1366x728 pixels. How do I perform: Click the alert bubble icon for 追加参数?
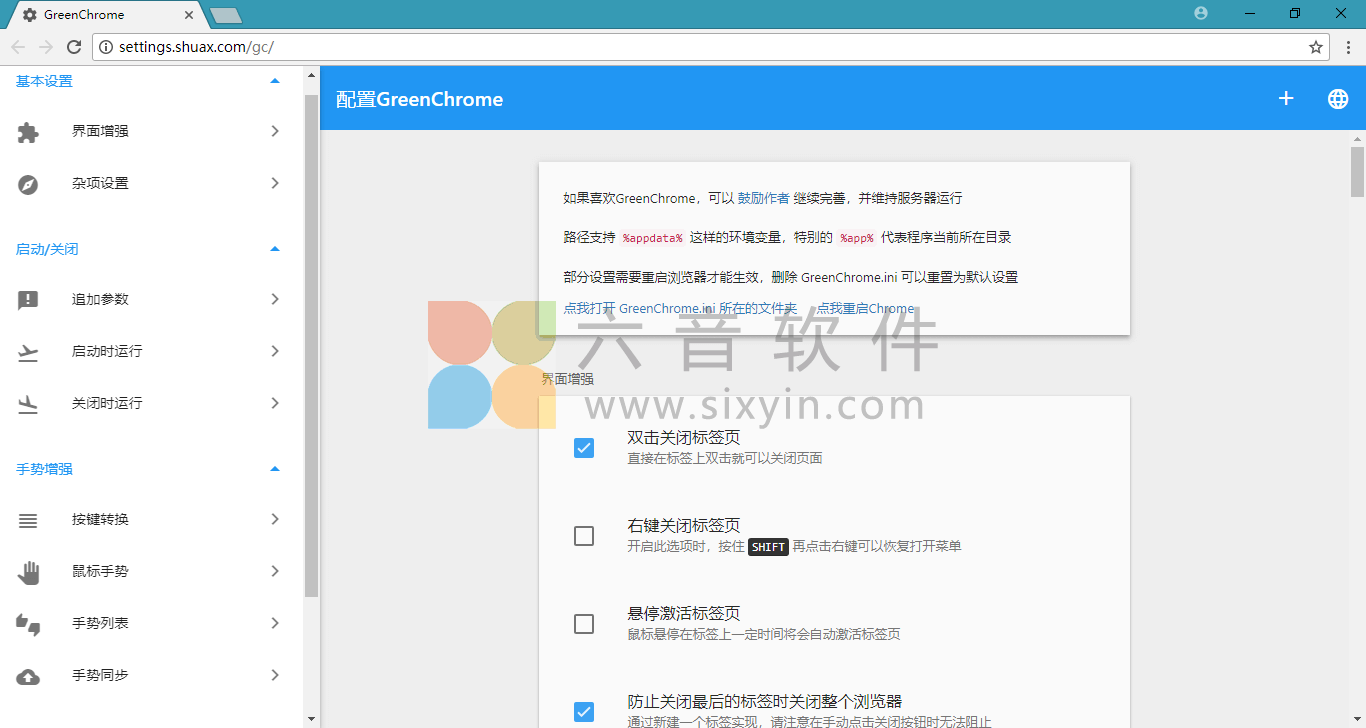pos(28,300)
